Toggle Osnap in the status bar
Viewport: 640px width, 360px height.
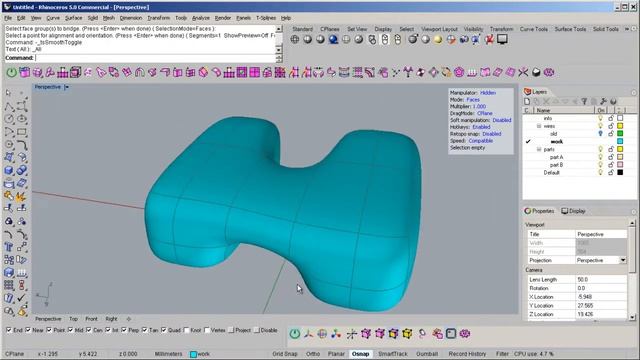coord(360,354)
